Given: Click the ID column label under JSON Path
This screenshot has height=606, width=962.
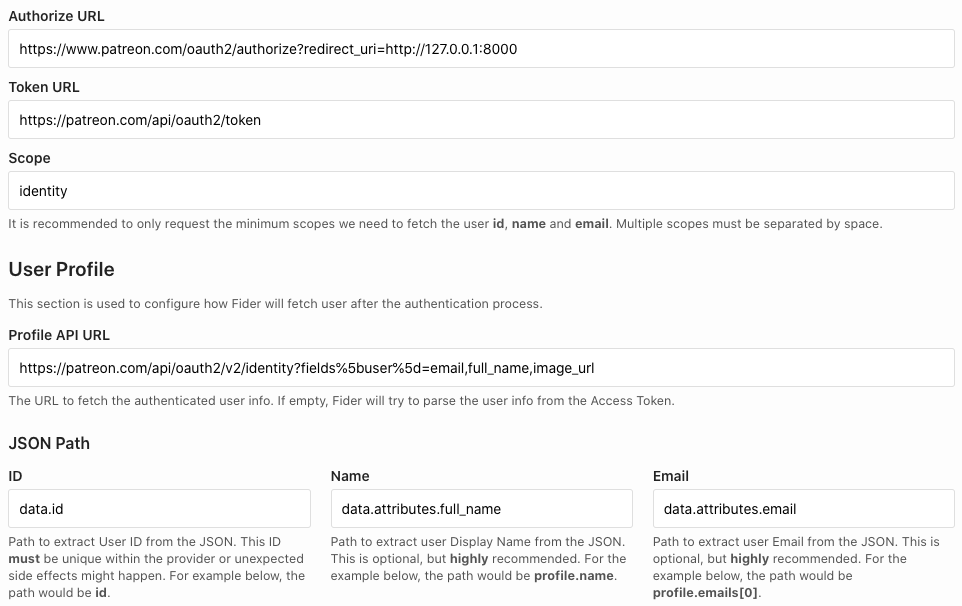Looking at the screenshot, I should coord(15,476).
